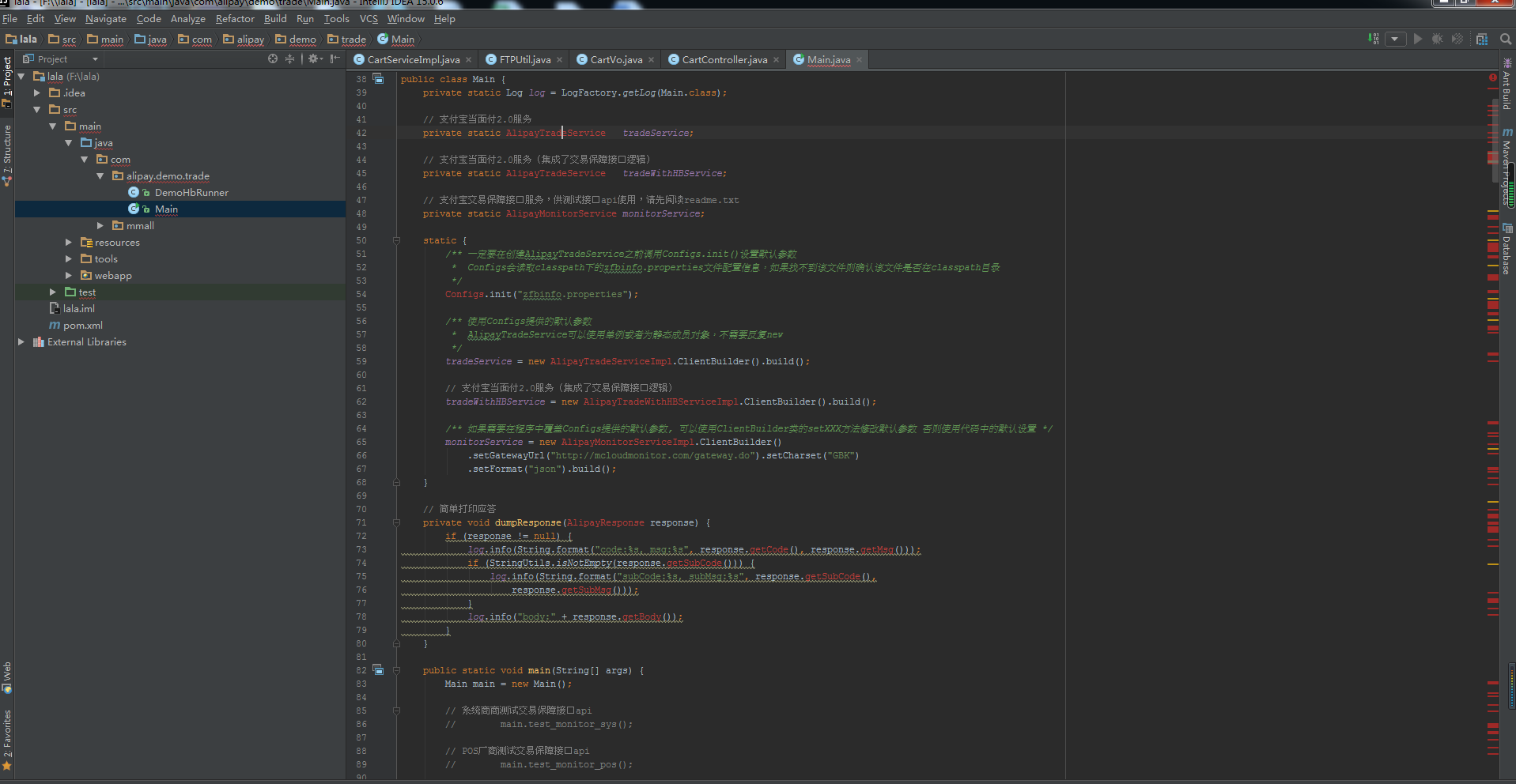Open the run configuration dropdown in toolbar
Screen dimensions: 1516x784
1395,39
